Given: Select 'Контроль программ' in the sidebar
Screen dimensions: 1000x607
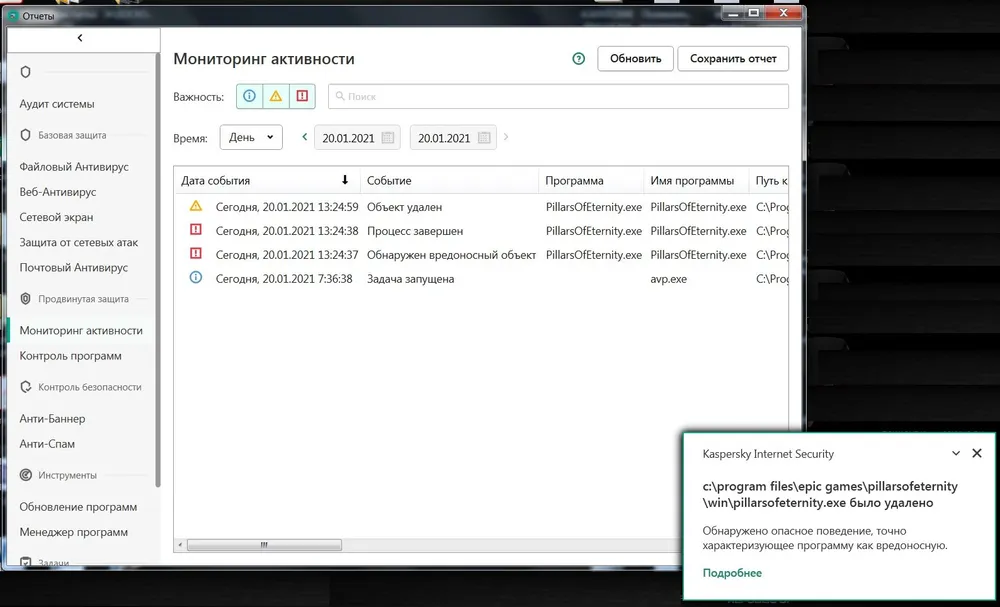Looking at the screenshot, I should [70, 356].
